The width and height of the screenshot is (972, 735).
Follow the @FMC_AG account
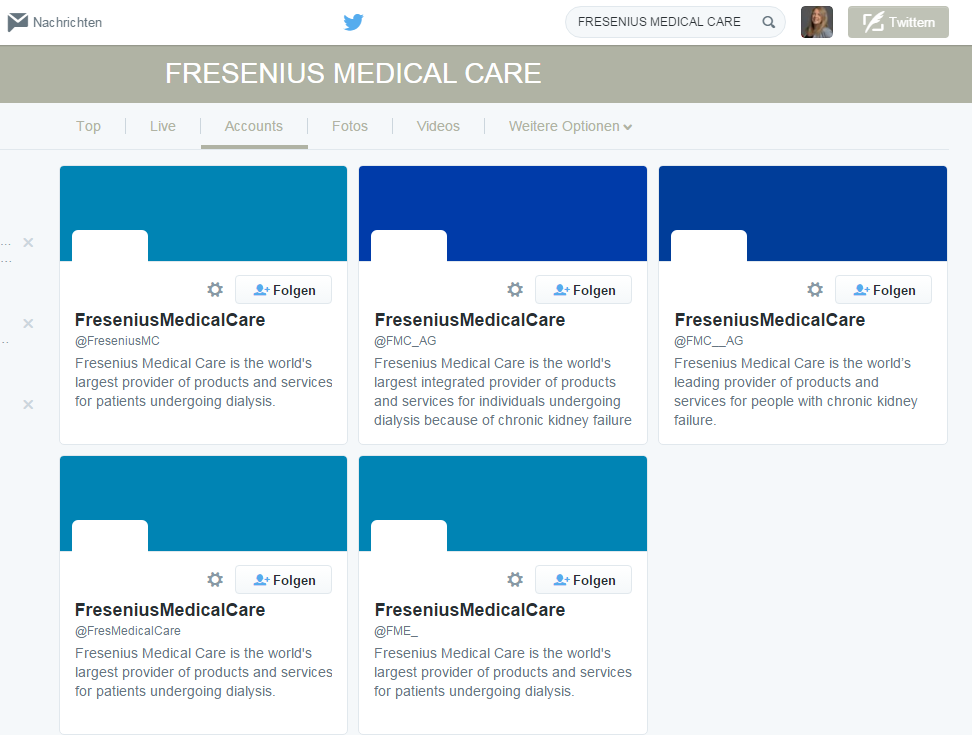583,290
